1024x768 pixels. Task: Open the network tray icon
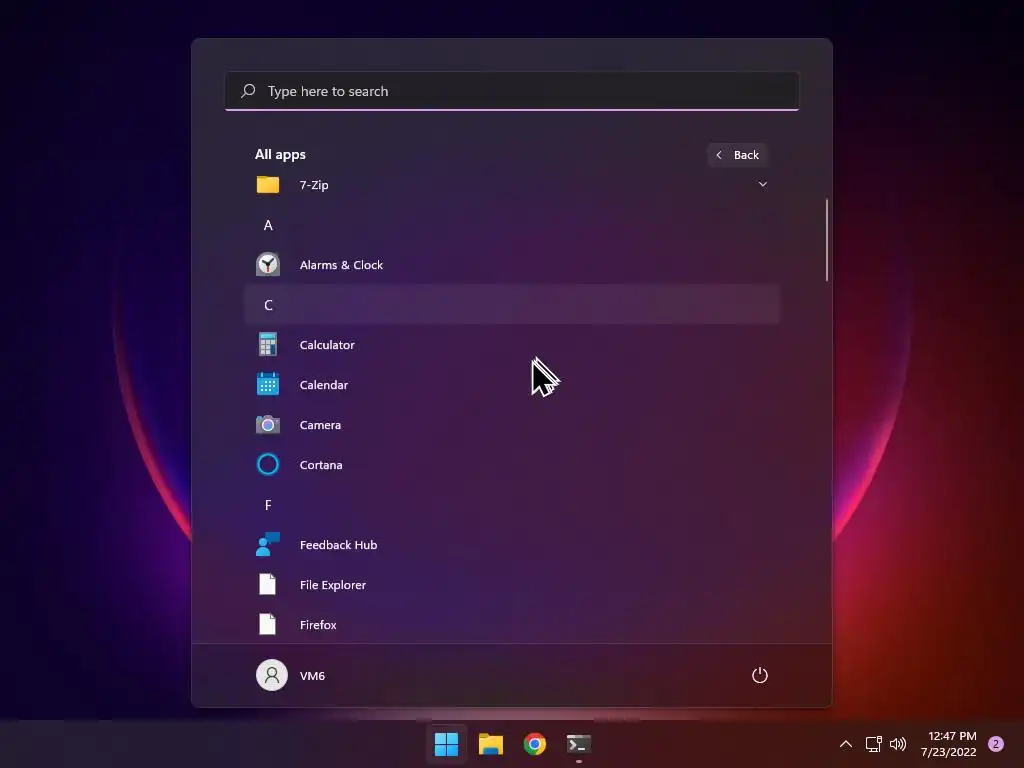tap(873, 744)
